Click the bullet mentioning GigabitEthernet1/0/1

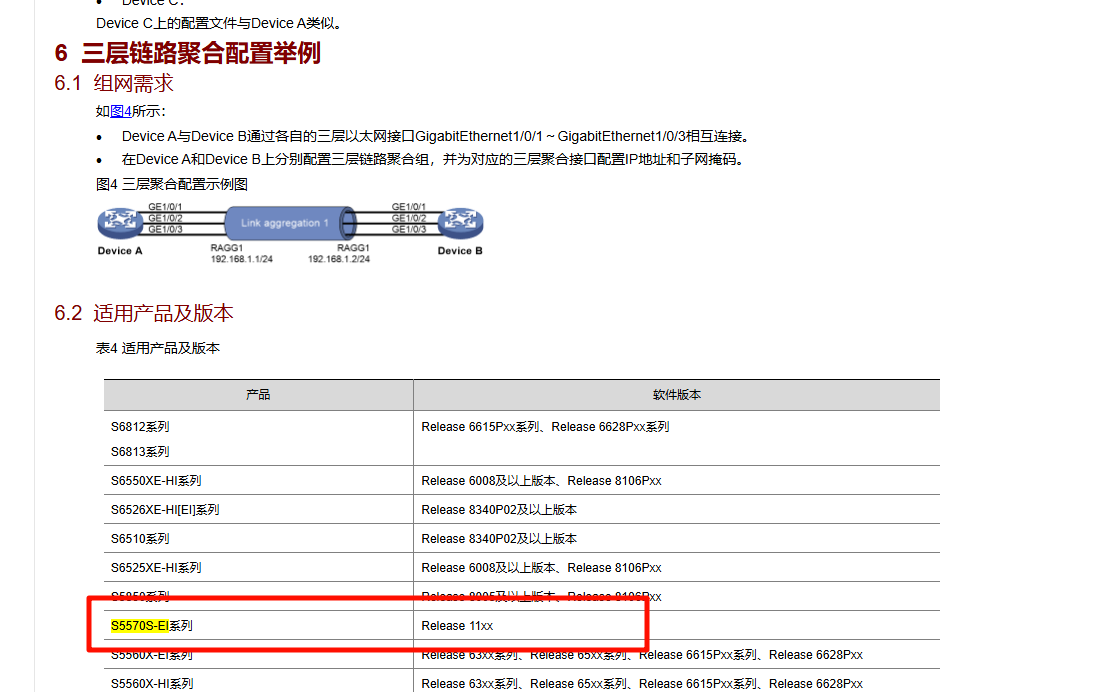click(x=436, y=136)
